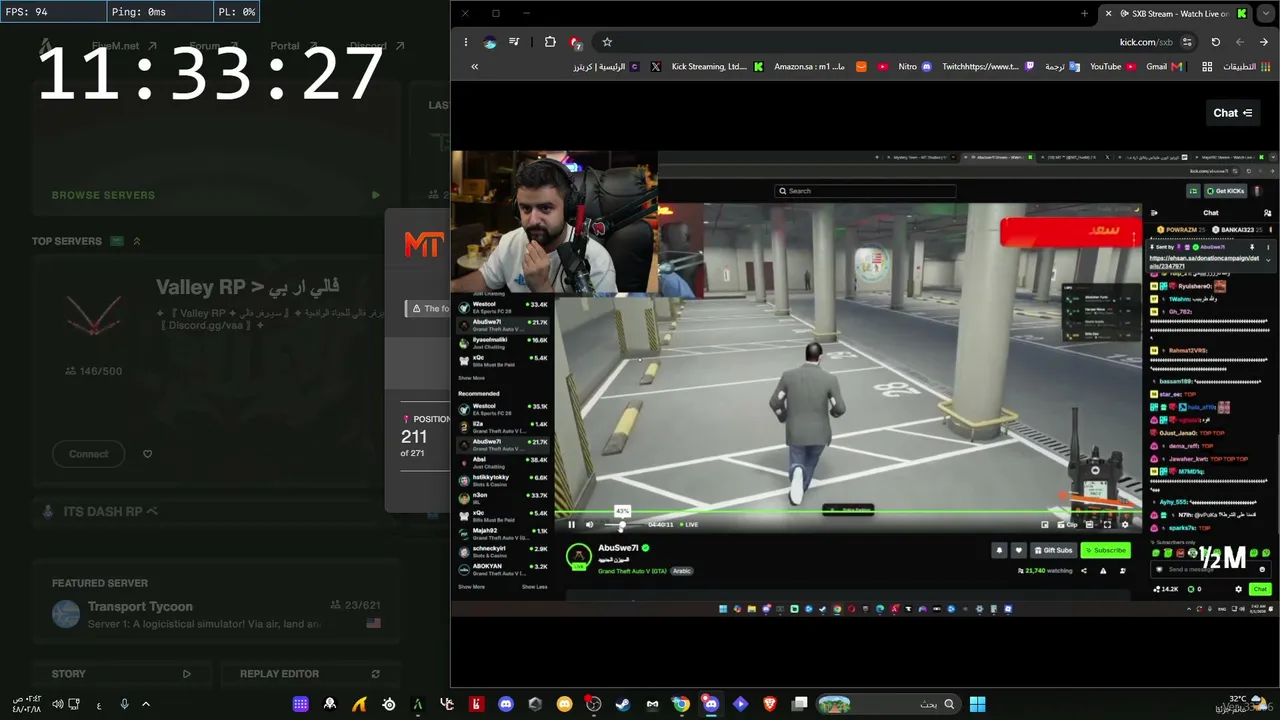The width and height of the screenshot is (1280, 720).
Task: Open the Windows Start menu
Action: 977,704
